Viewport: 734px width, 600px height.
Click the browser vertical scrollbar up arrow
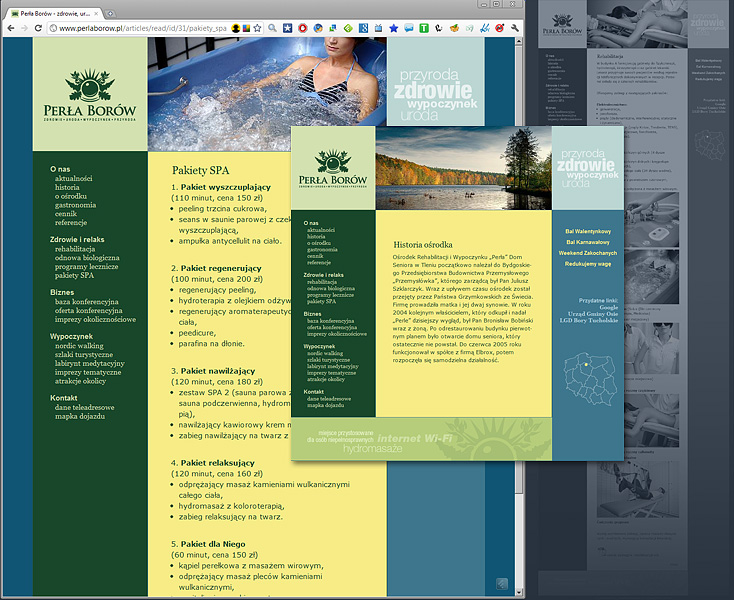(x=519, y=41)
